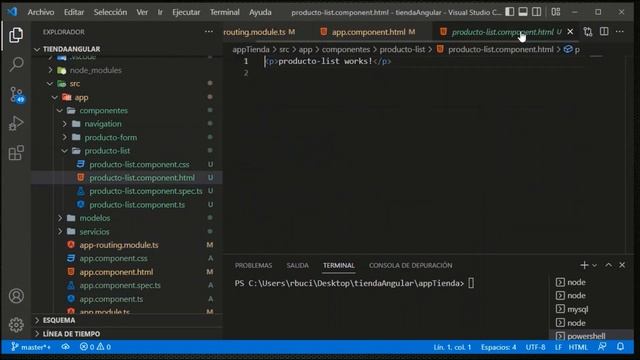
Task: Open errors and warnings count in status bar
Action: (x=96, y=347)
